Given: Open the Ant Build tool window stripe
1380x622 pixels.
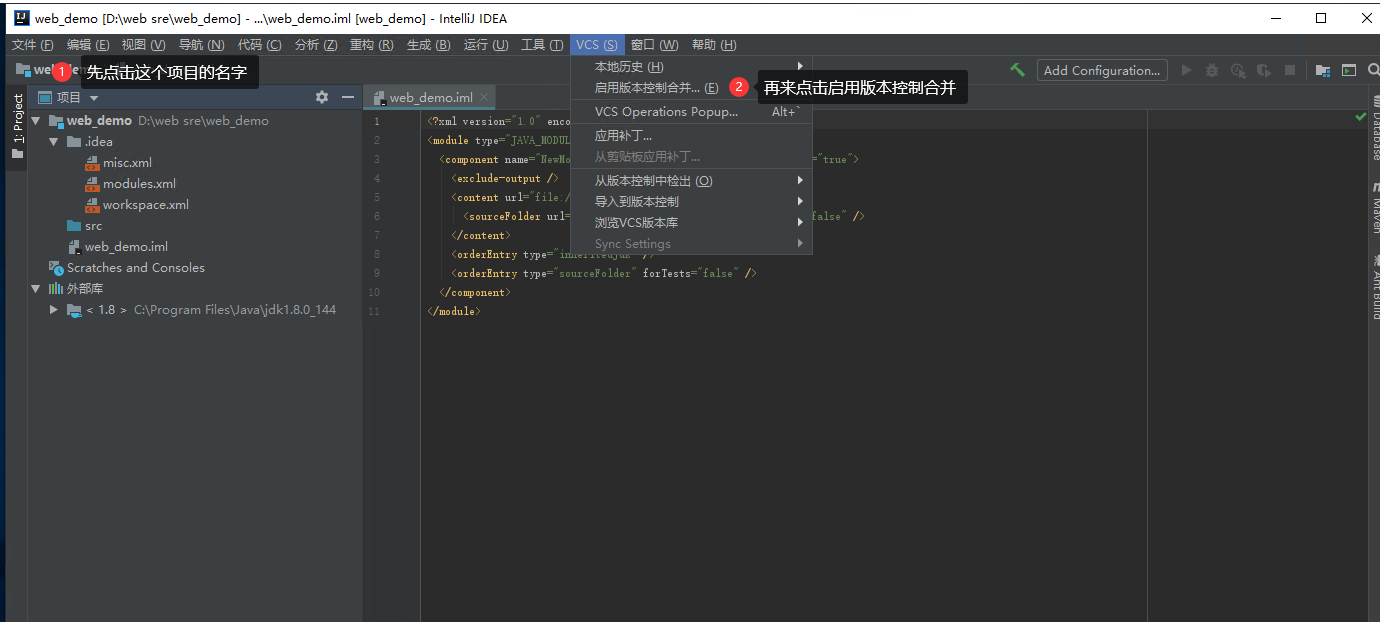Looking at the screenshot, I should point(1375,288).
